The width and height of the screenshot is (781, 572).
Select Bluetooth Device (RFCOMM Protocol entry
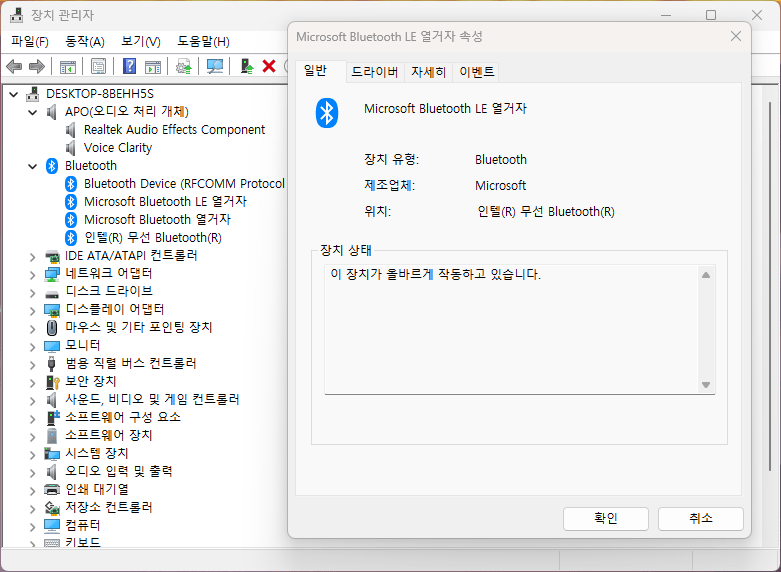[184, 183]
